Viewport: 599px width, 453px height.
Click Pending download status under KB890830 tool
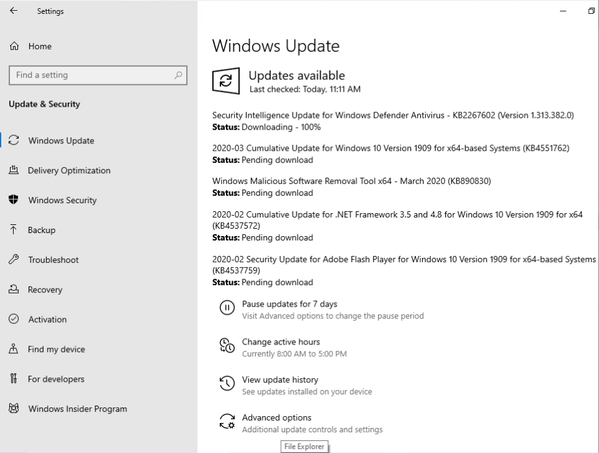[277, 193]
